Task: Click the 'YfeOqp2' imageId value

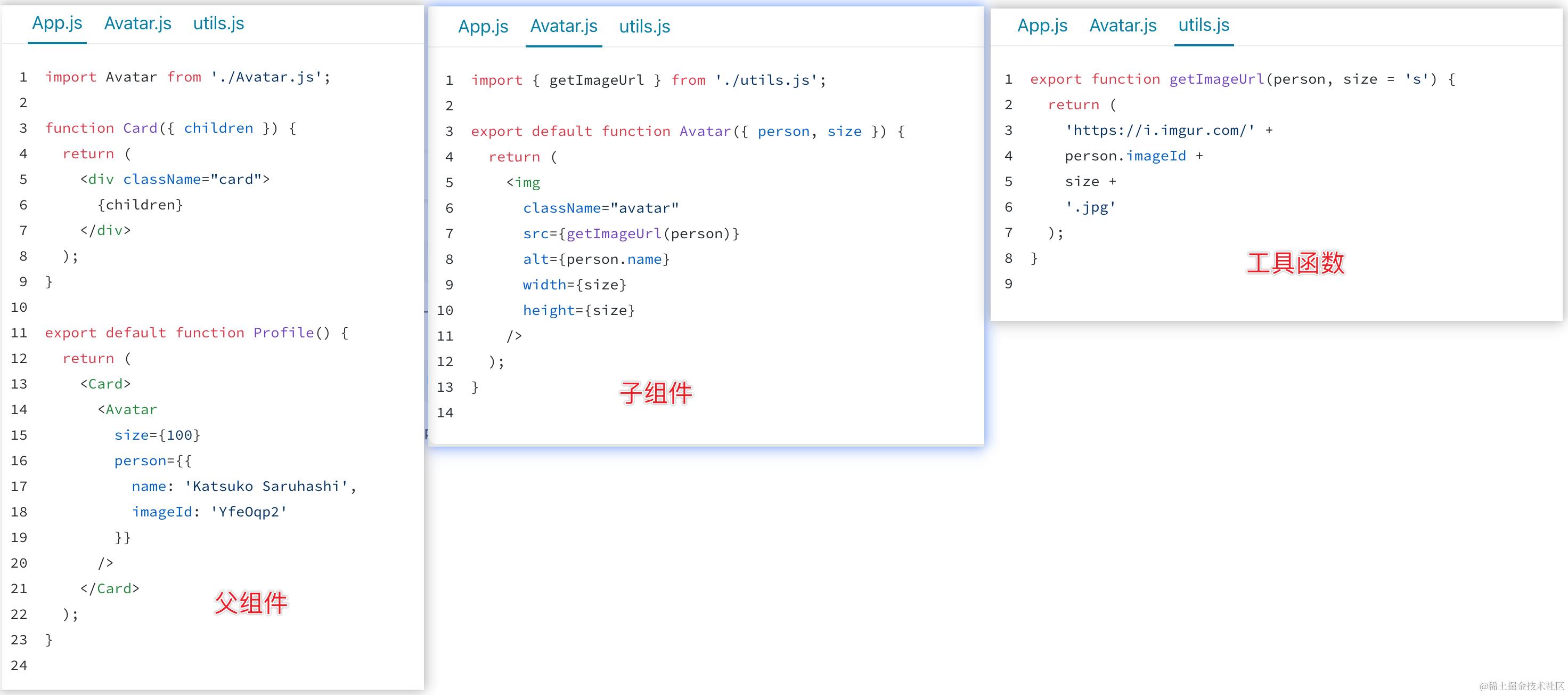Action: [x=248, y=512]
